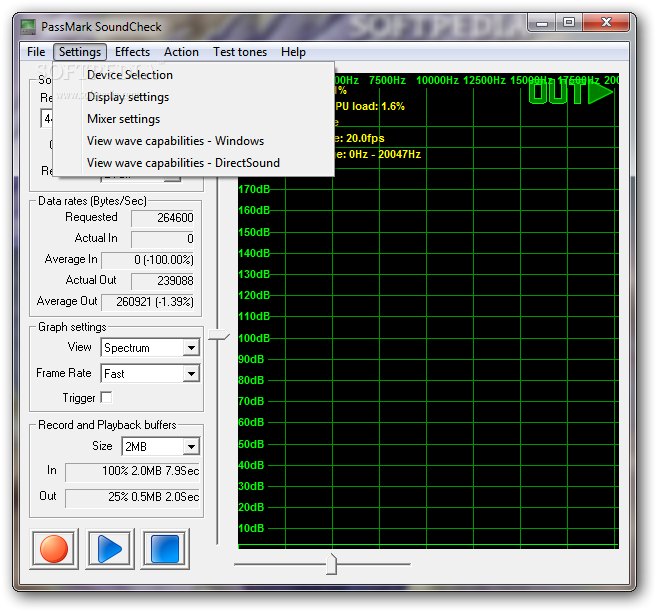Click the 10dB label on the graph

click(x=251, y=528)
